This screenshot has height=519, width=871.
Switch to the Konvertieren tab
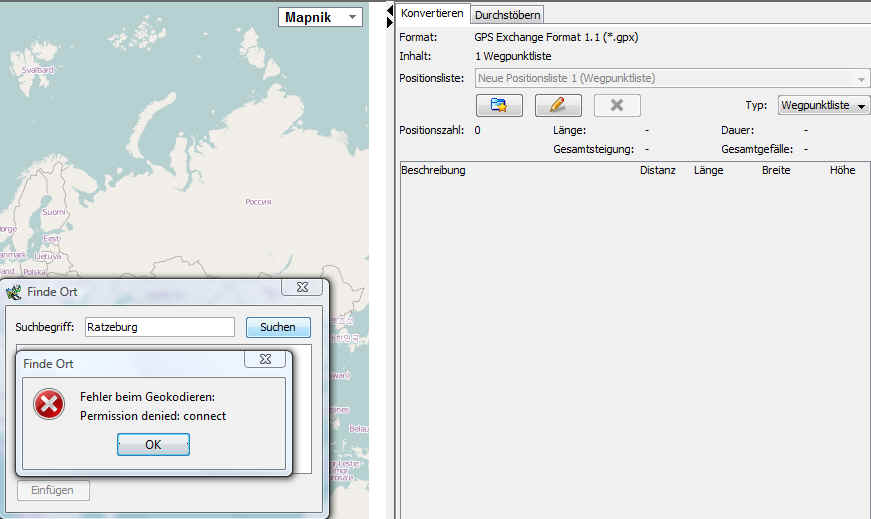[x=432, y=13]
